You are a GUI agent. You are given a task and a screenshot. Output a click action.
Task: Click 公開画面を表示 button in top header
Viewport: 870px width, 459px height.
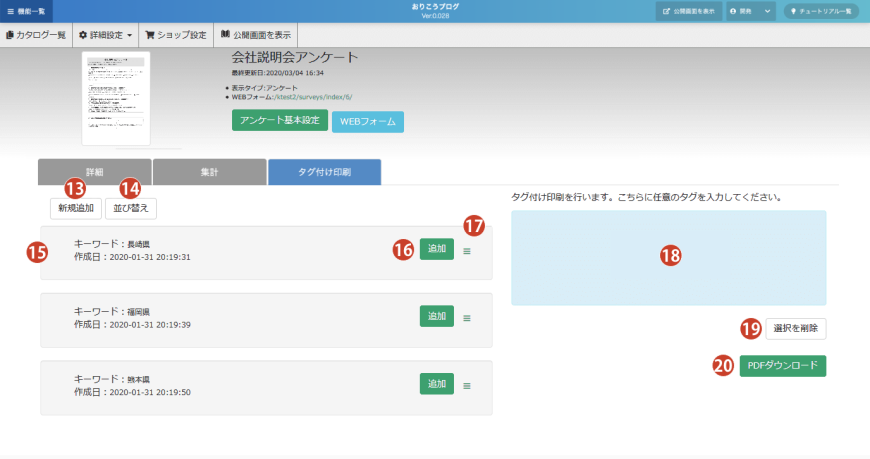688,11
